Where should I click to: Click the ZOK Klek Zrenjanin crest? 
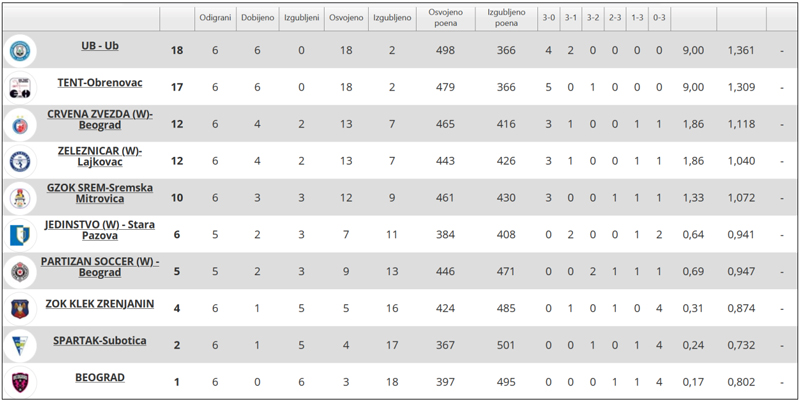tap(20, 309)
